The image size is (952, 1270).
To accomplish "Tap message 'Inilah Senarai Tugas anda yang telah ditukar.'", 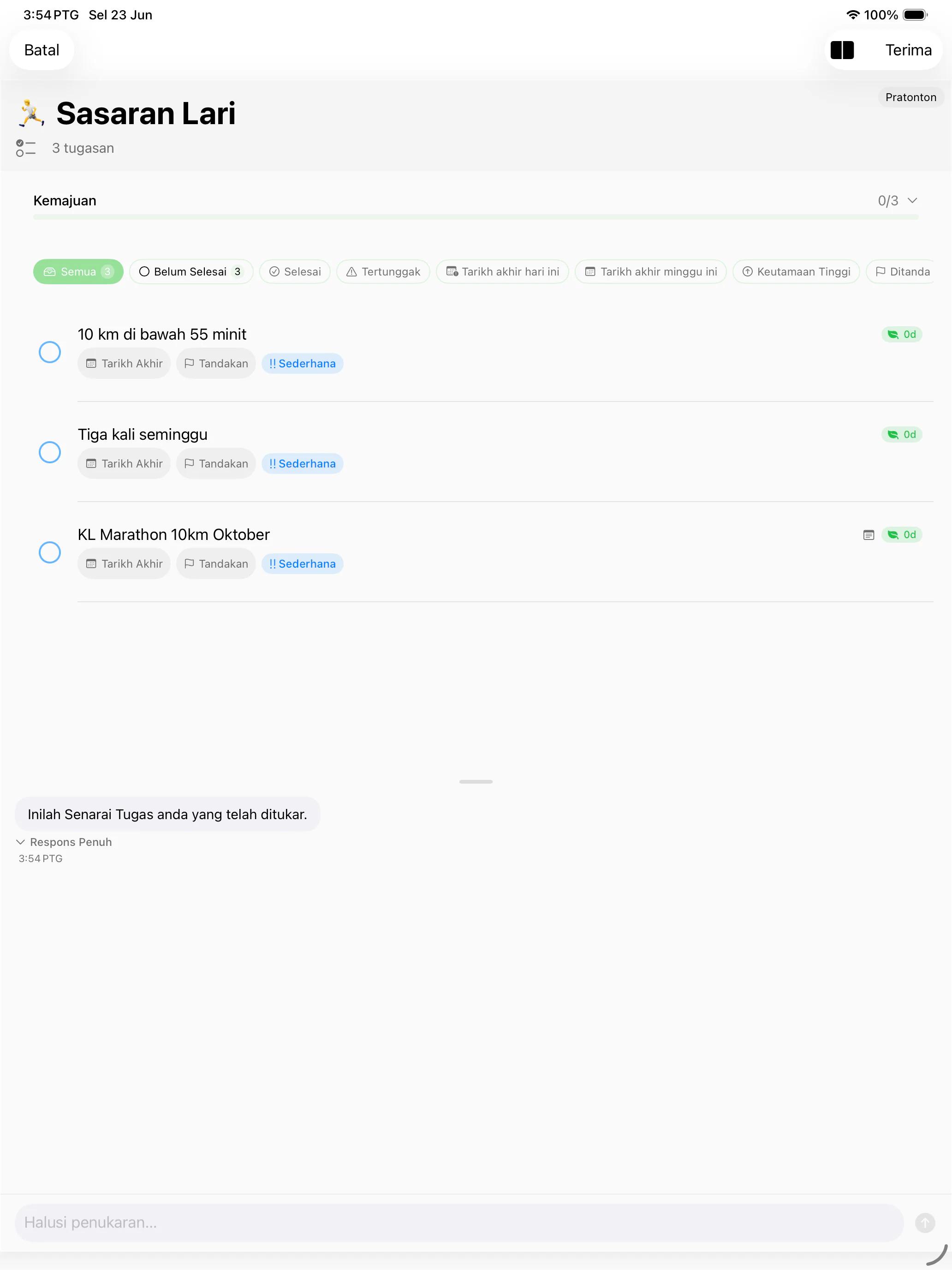I will point(167,814).
